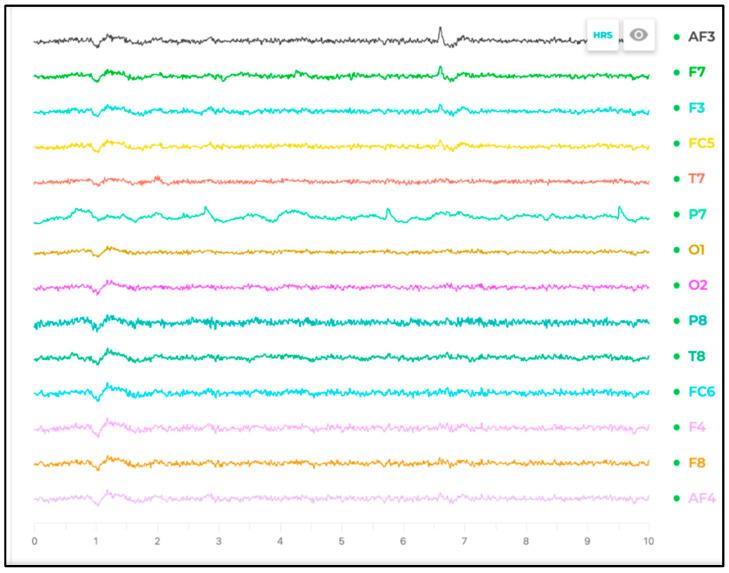
Task: Click the tall spike on the AF3 trace
Action: 440,32
